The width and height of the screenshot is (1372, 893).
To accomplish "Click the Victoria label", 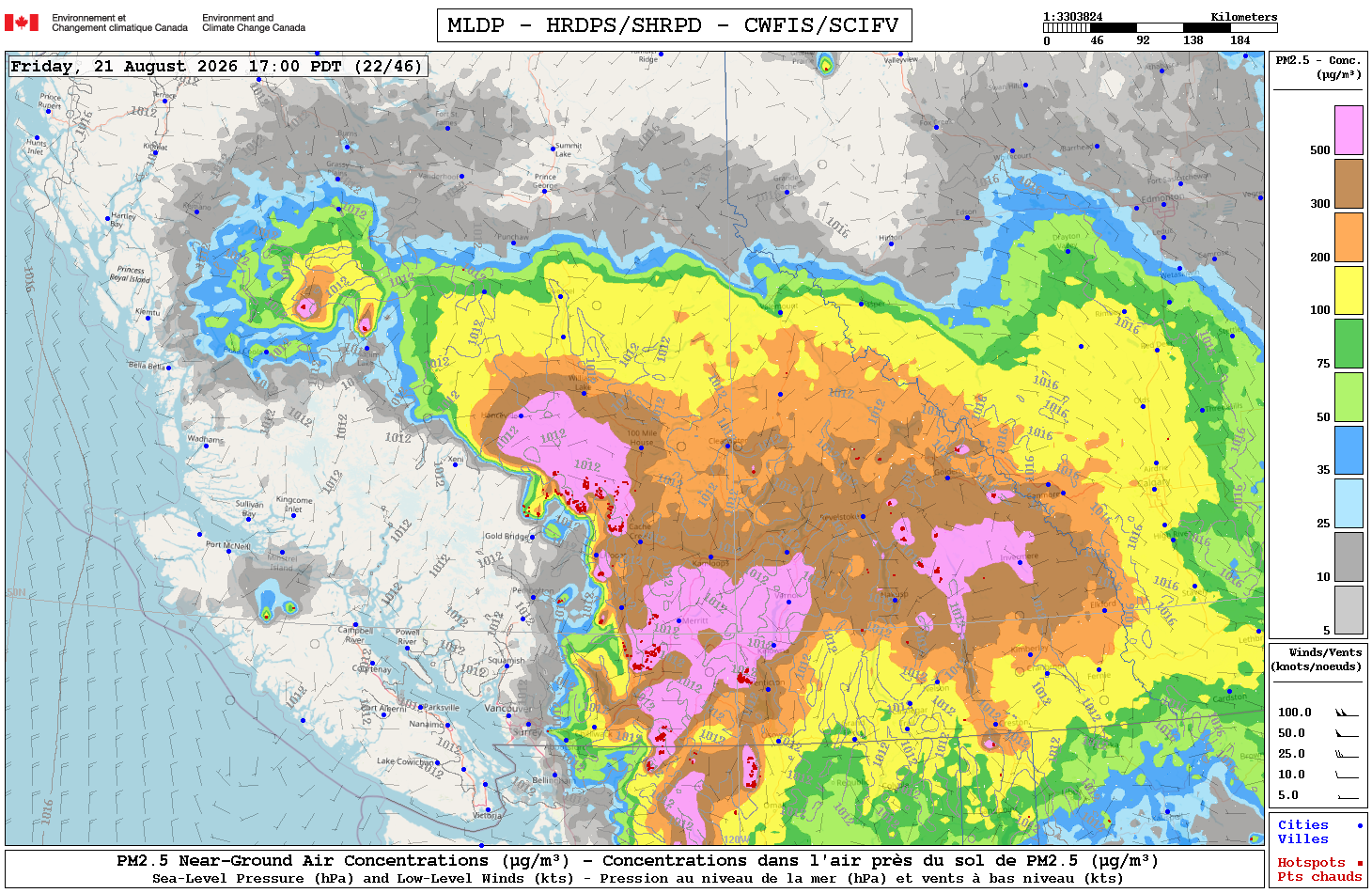I will pyautogui.click(x=487, y=815).
